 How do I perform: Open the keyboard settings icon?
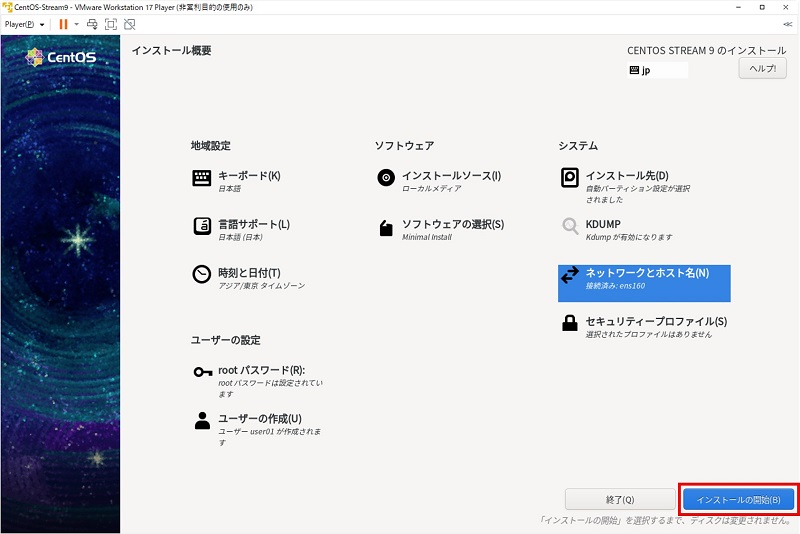pyautogui.click(x=202, y=178)
